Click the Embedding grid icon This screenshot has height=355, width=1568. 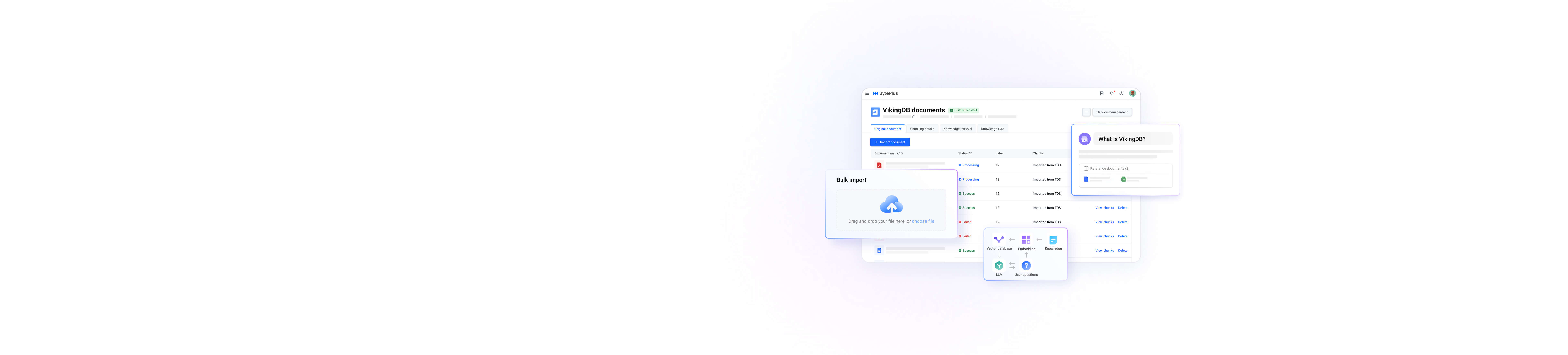[1026, 240]
